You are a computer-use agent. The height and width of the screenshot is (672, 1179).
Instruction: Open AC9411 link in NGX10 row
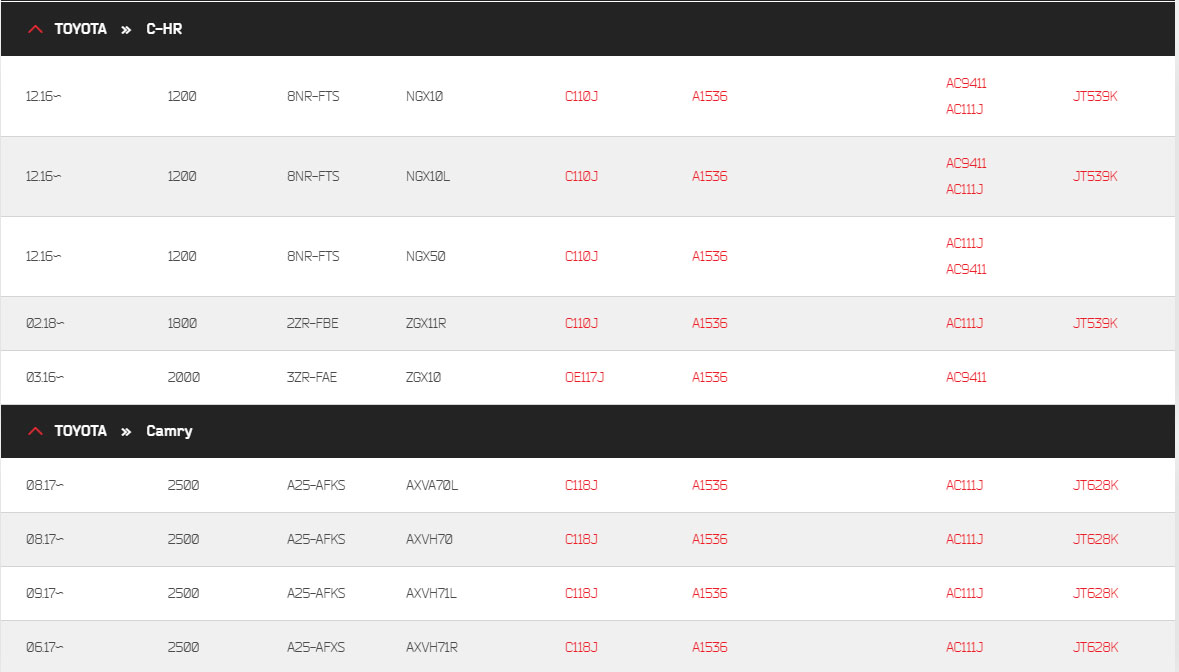tap(966, 83)
